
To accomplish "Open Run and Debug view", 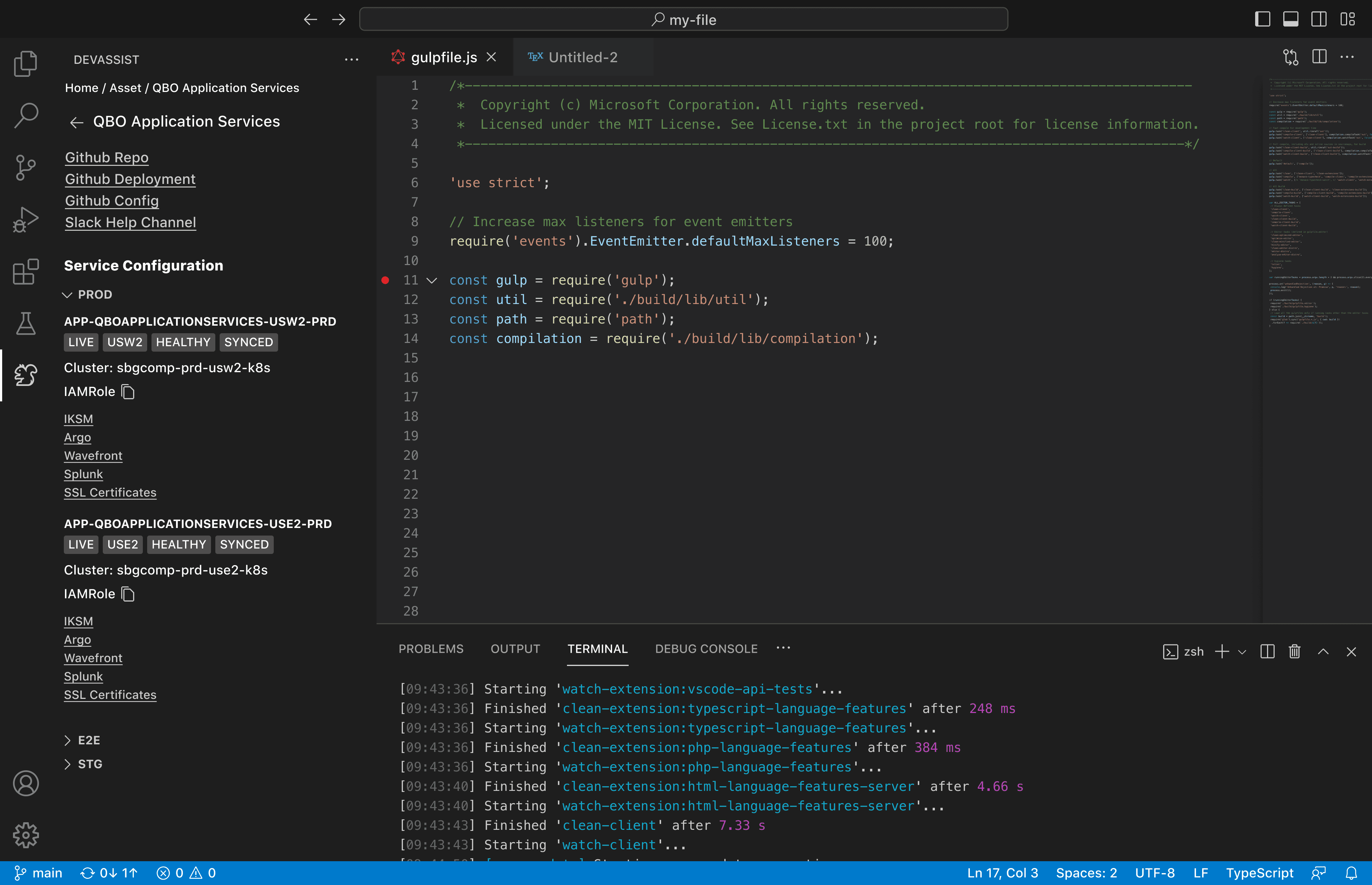I will click(x=25, y=220).
